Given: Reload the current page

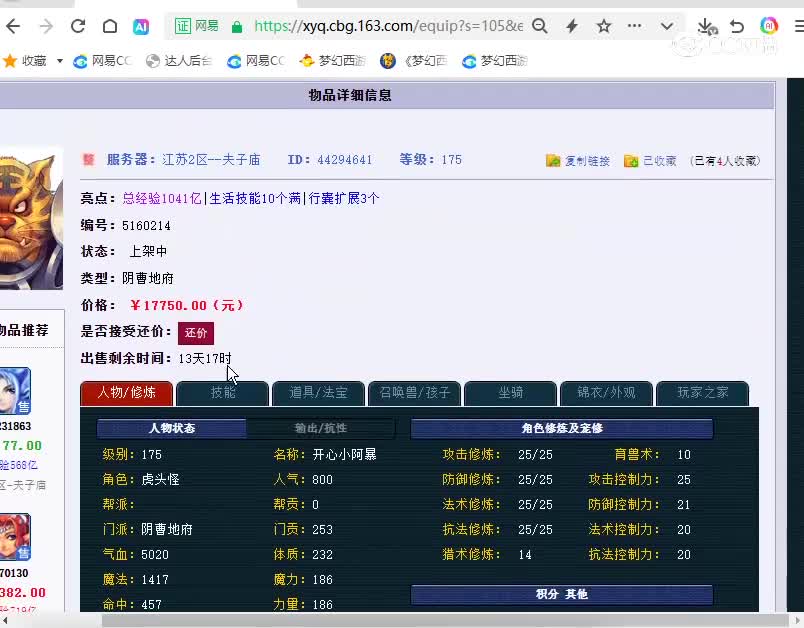Looking at the screenshot, I should 78,26.
